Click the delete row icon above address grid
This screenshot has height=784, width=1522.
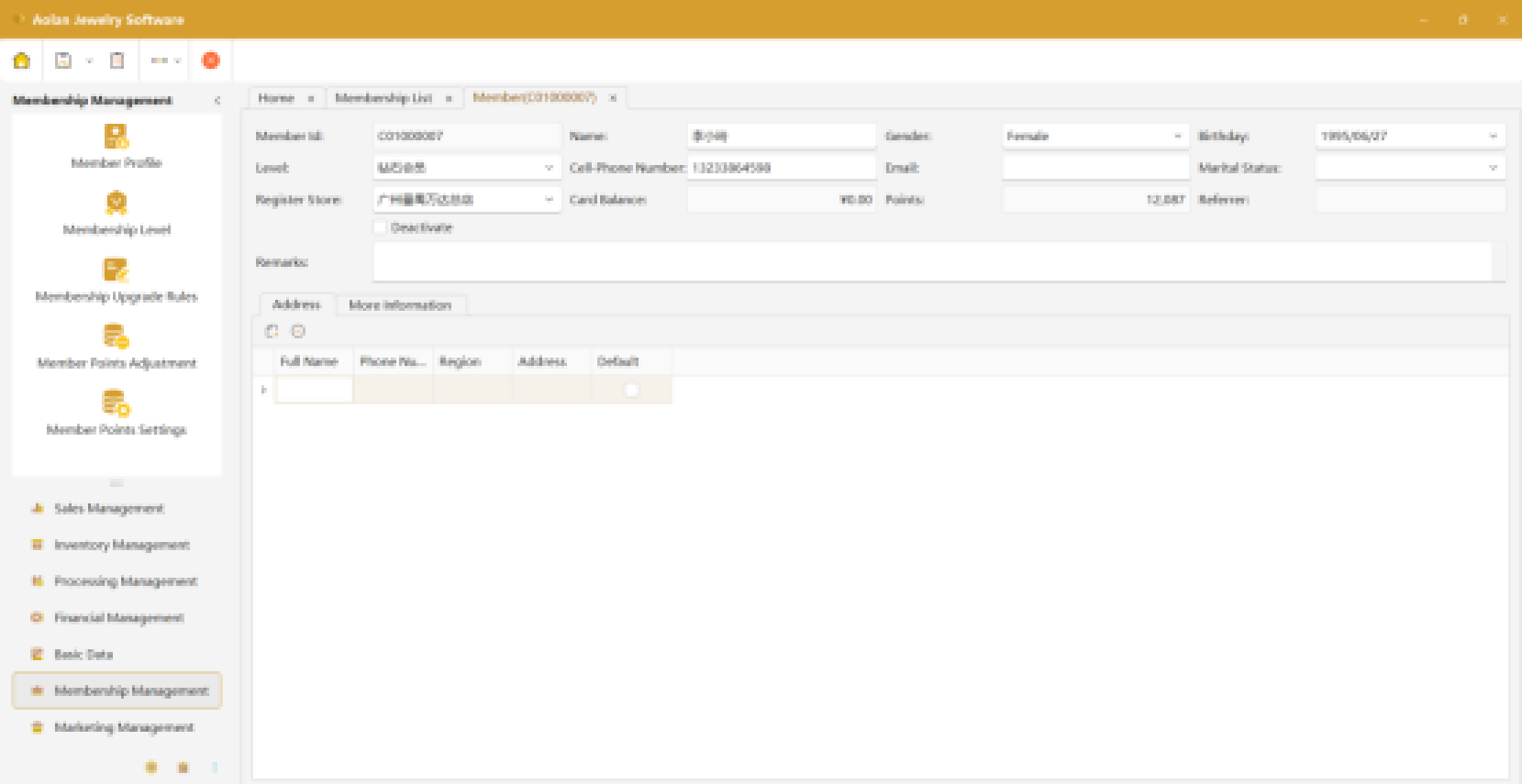[298, 332]
